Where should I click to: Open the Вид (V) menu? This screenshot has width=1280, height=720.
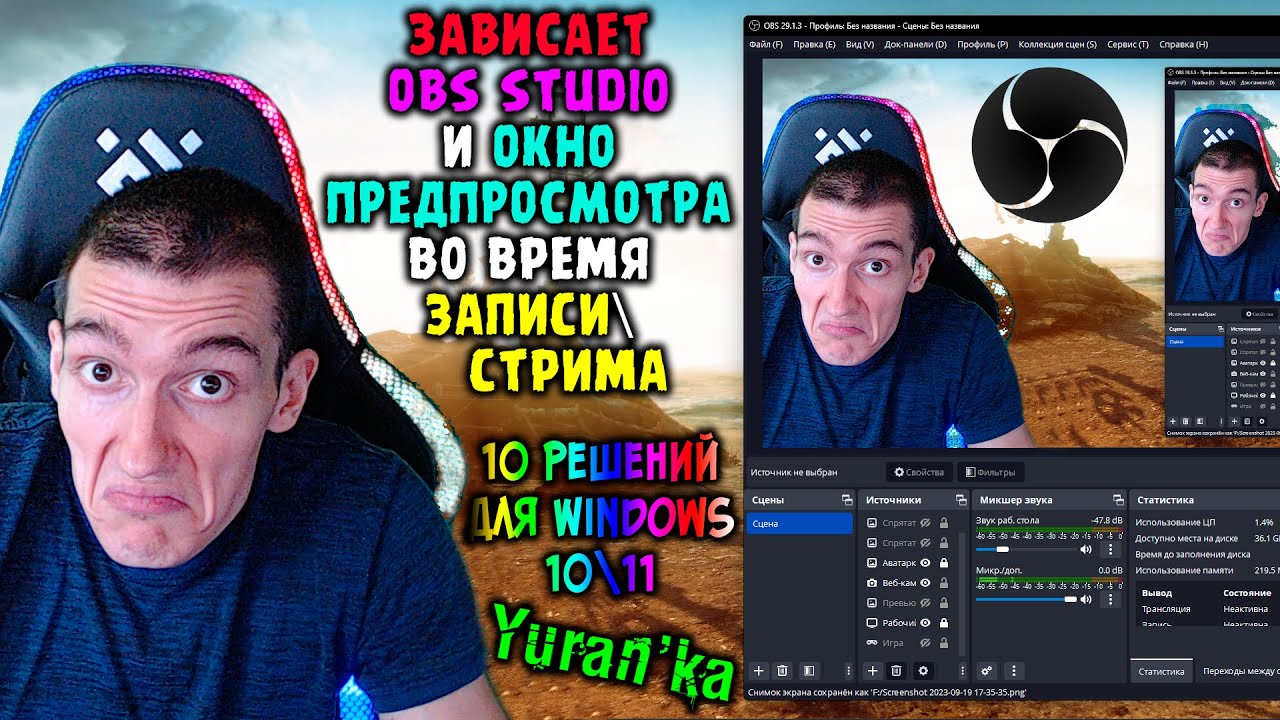click(860, 44)
